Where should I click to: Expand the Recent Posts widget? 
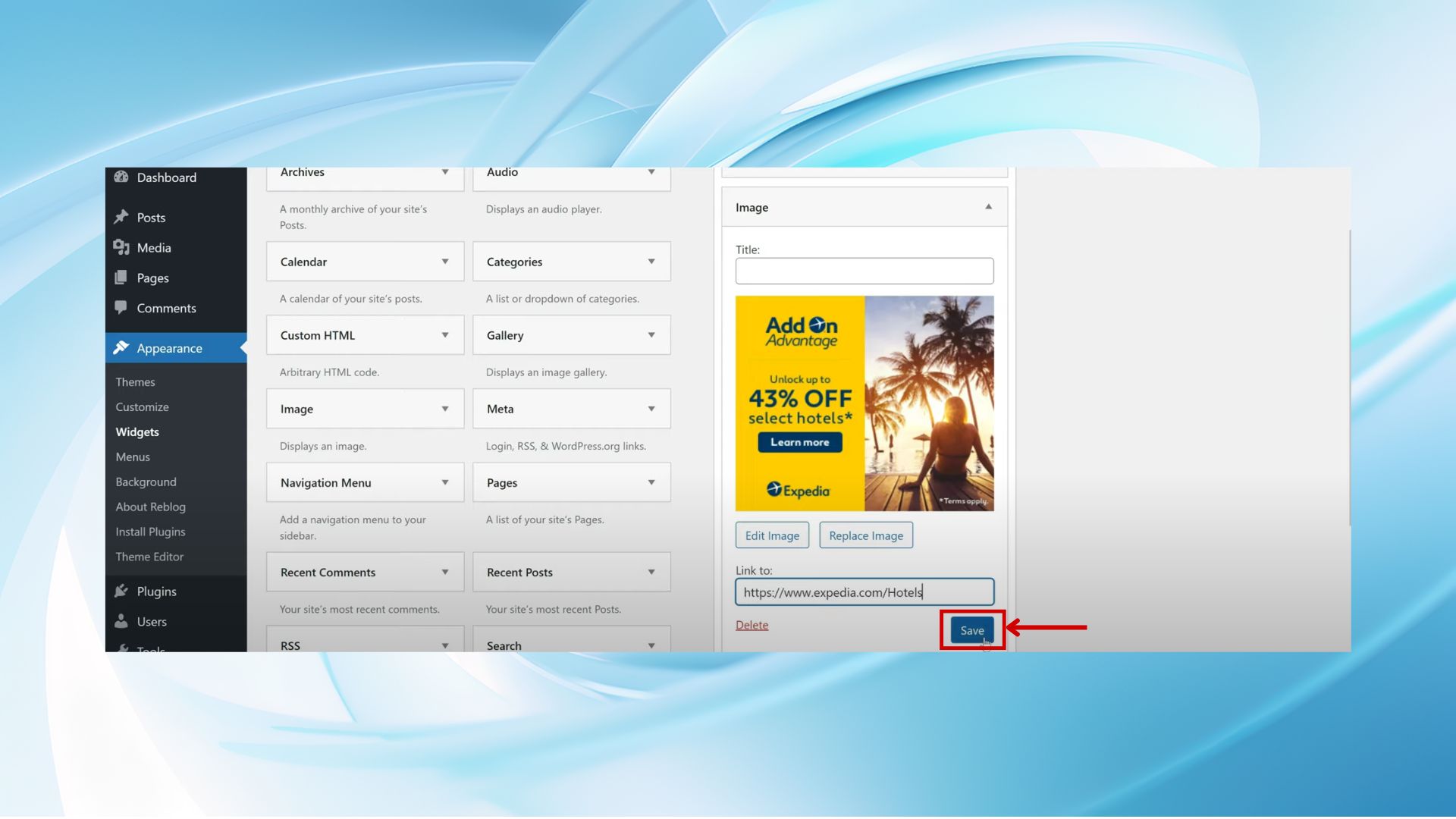(x=651, y=572)
